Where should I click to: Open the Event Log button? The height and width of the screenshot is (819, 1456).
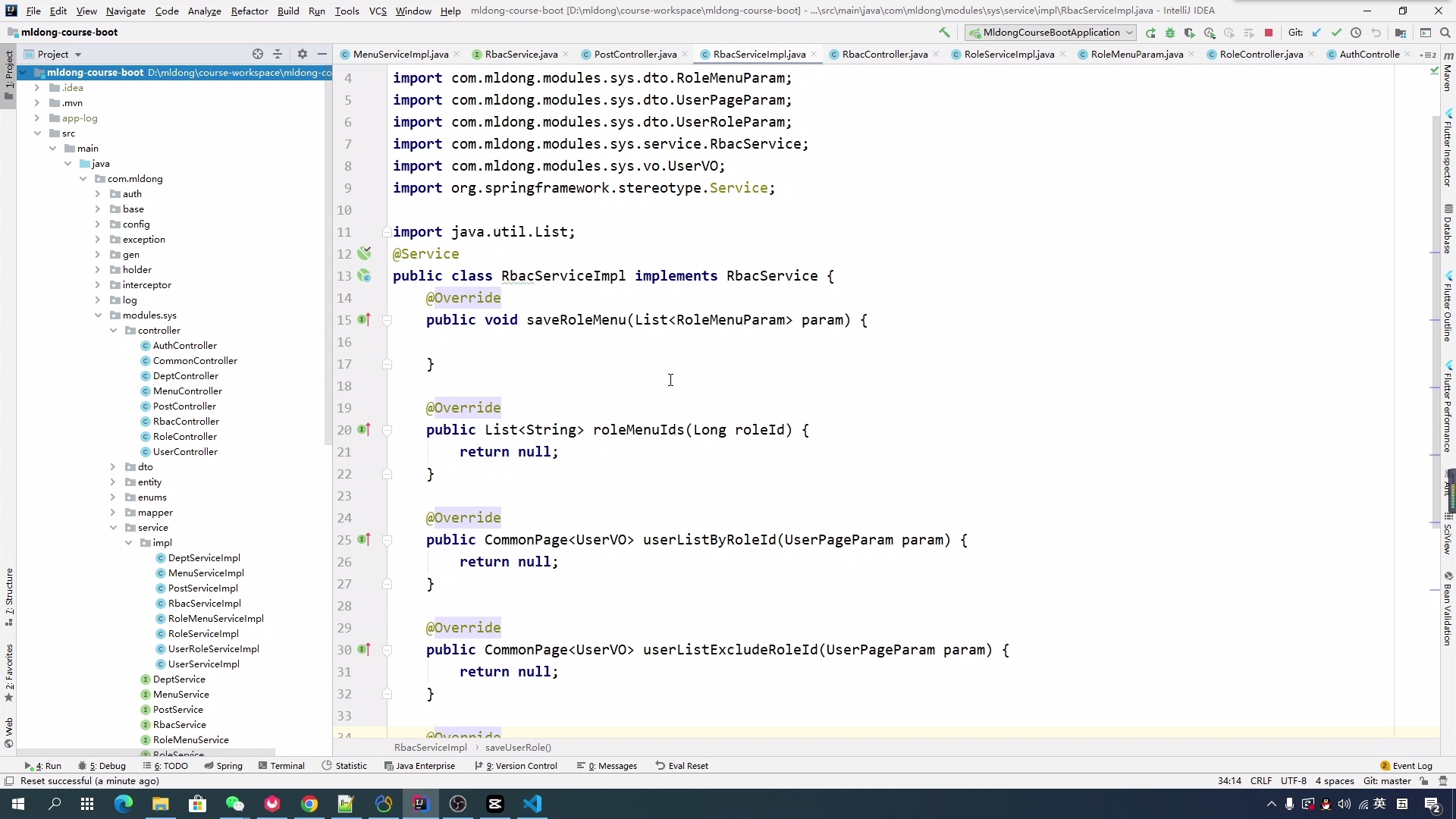pyautogui.click(x=1406, y=766)
